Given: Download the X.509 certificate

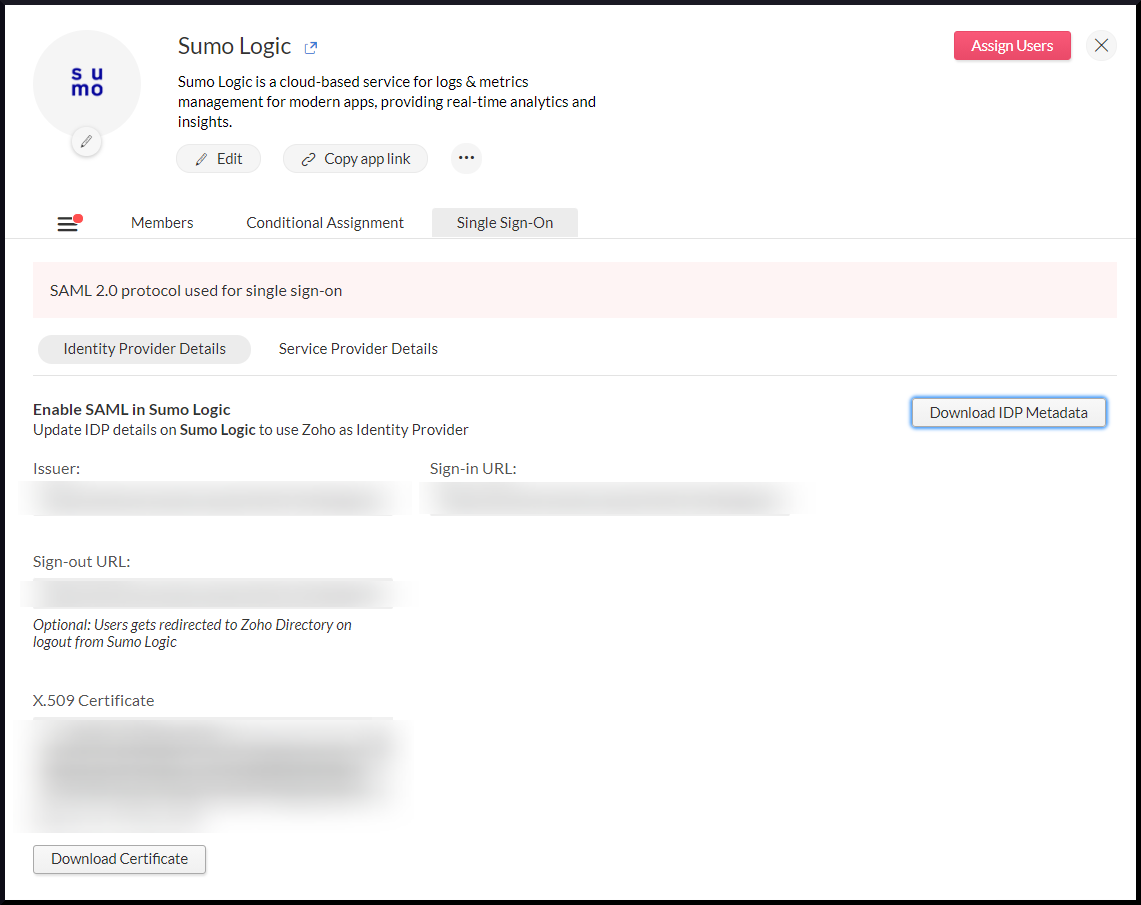Looking at the screenshot, I should click(119, 859).
